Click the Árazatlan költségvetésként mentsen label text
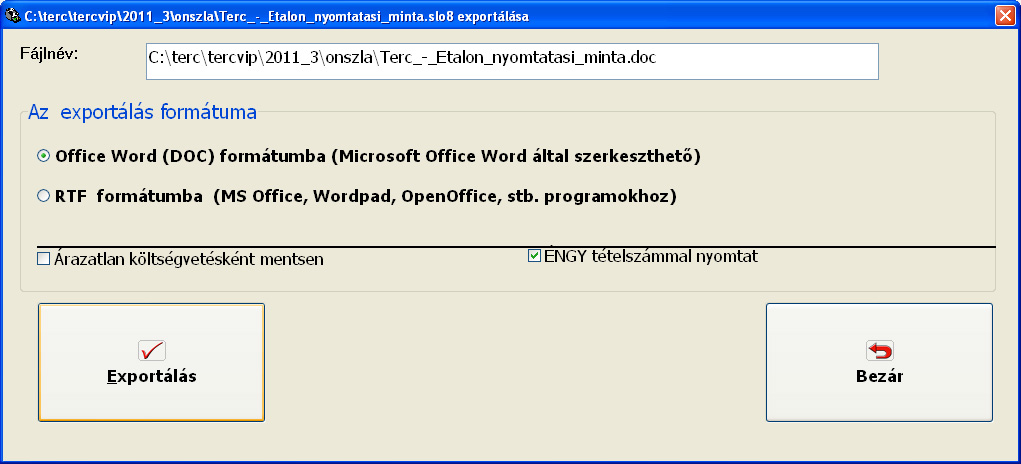 (x=189, y=260)
